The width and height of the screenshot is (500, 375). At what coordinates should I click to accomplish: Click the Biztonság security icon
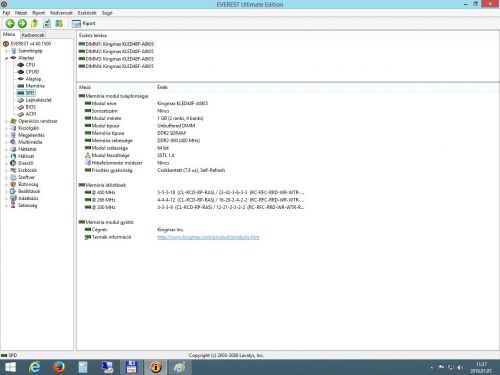(13, 184)
